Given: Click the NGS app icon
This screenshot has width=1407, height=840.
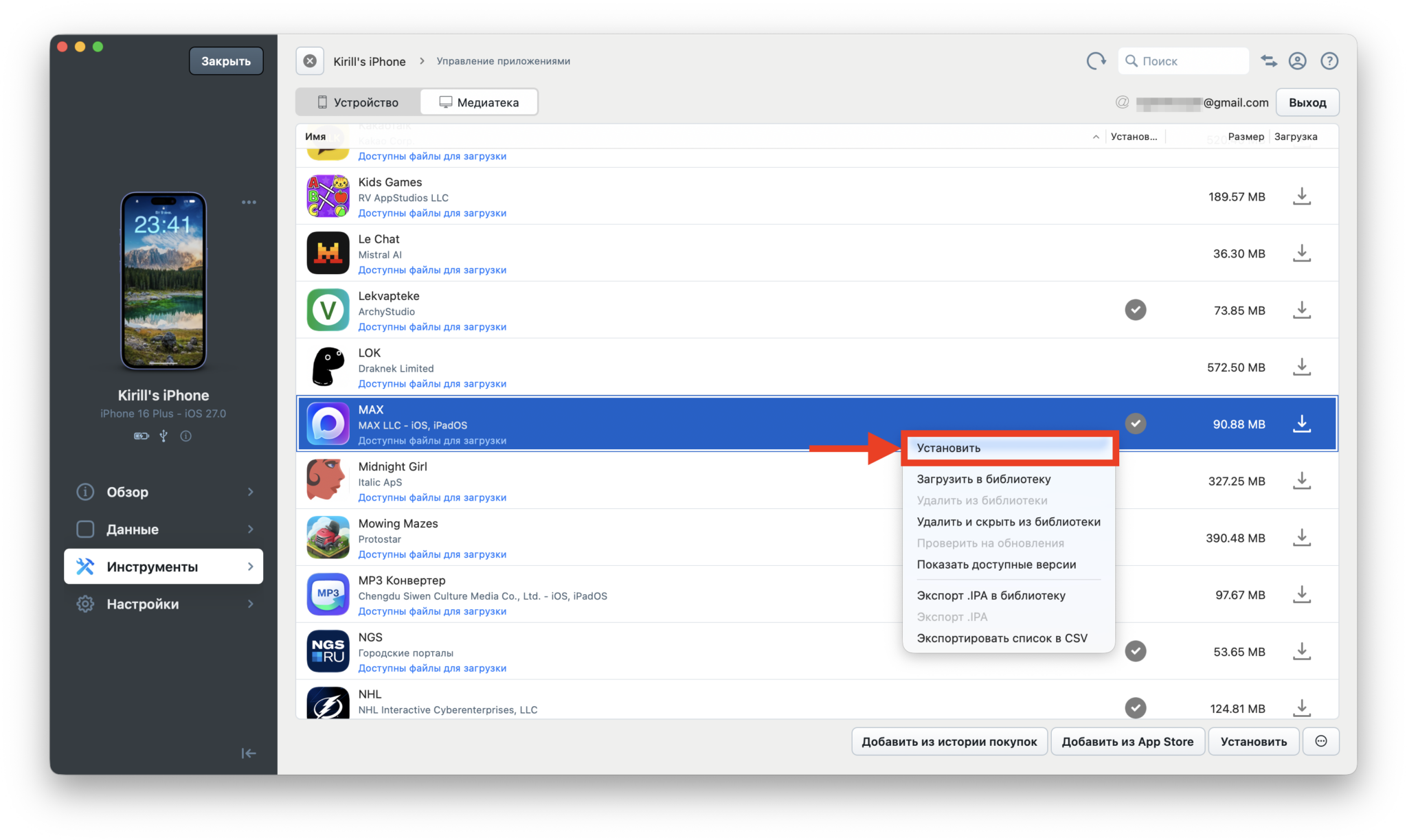Looking at the screenshot, I should (x=328, y=651).
